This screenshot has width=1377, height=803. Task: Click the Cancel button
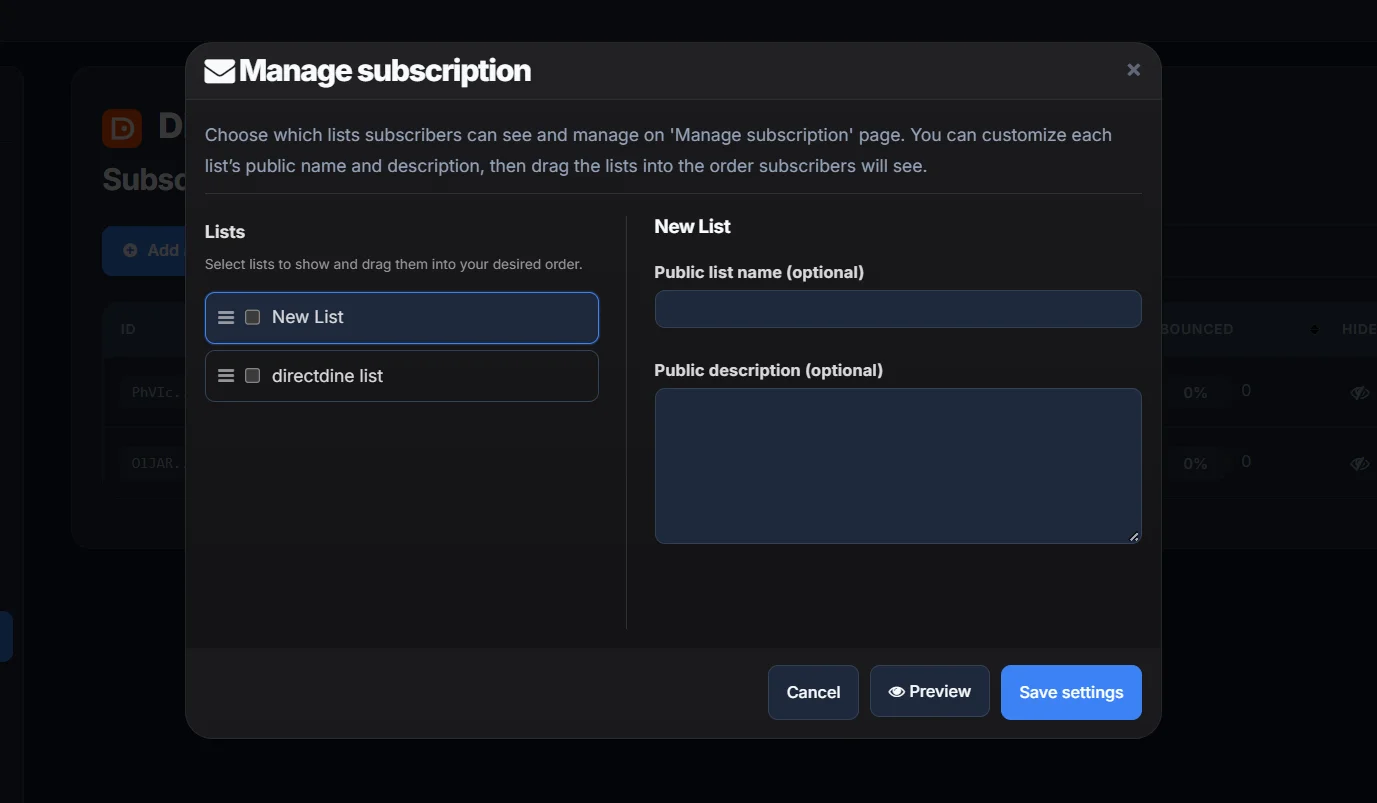click(813, 692)
